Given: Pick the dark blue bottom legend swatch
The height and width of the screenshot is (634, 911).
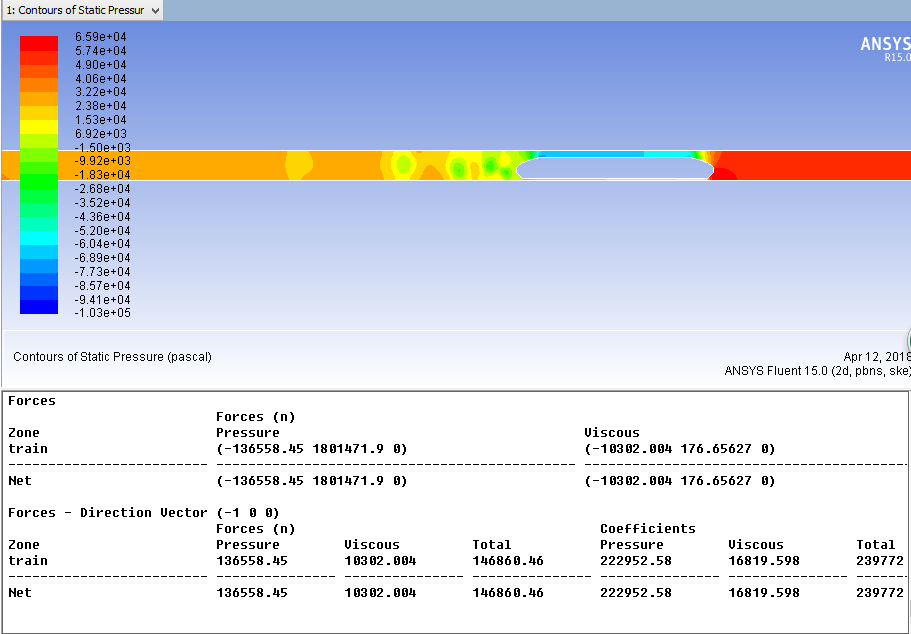Looking at the screenshot, I should click(x=39, y=307).
